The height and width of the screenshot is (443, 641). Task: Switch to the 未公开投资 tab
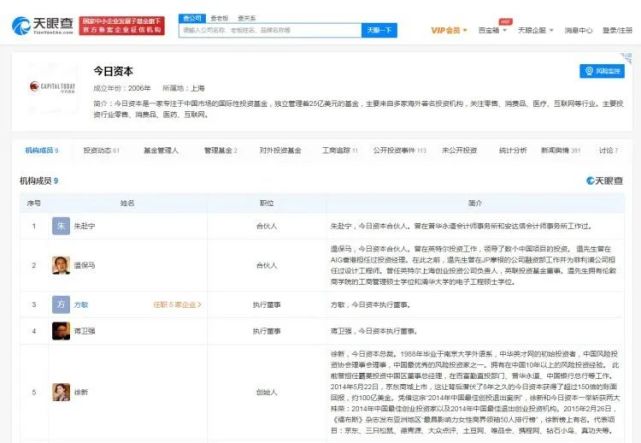click(459, 150)
